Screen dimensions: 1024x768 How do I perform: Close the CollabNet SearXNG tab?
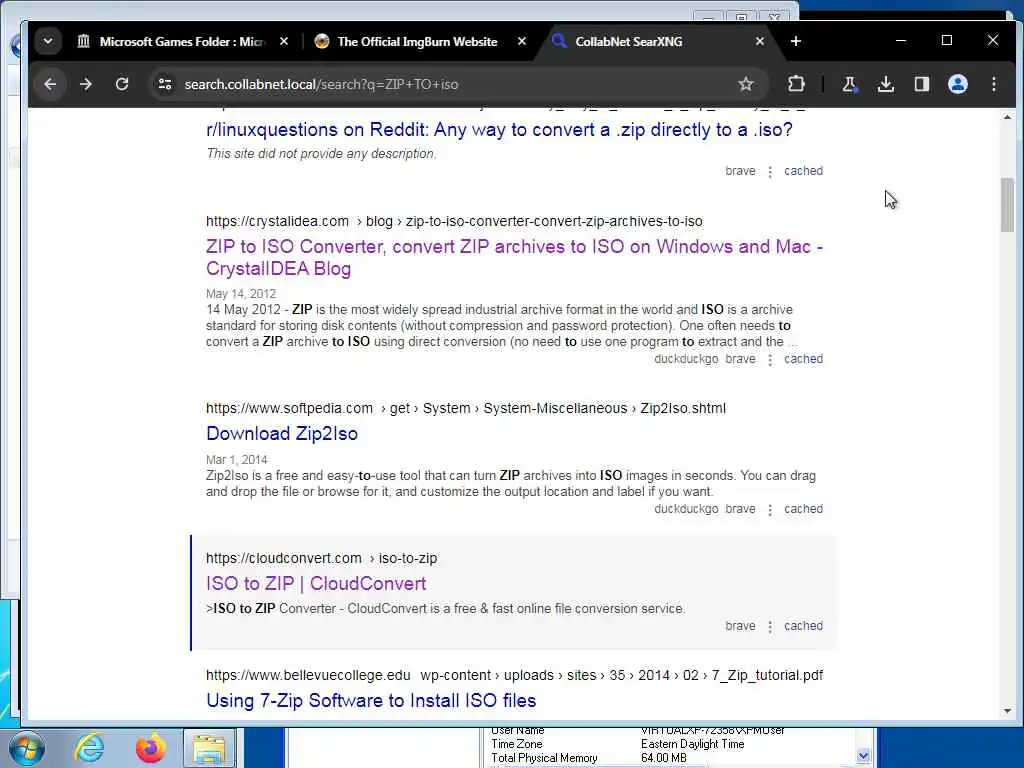760,41
